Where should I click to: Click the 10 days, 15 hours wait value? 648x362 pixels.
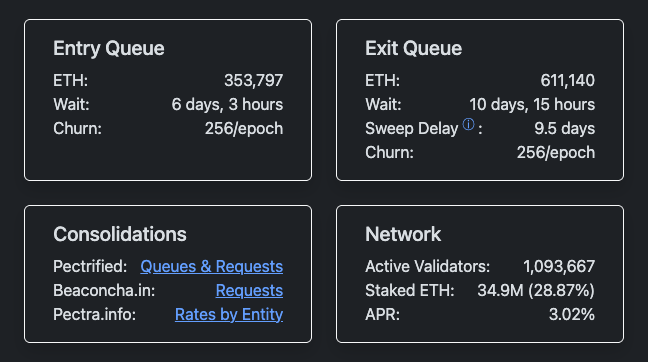tap(532, 105)
